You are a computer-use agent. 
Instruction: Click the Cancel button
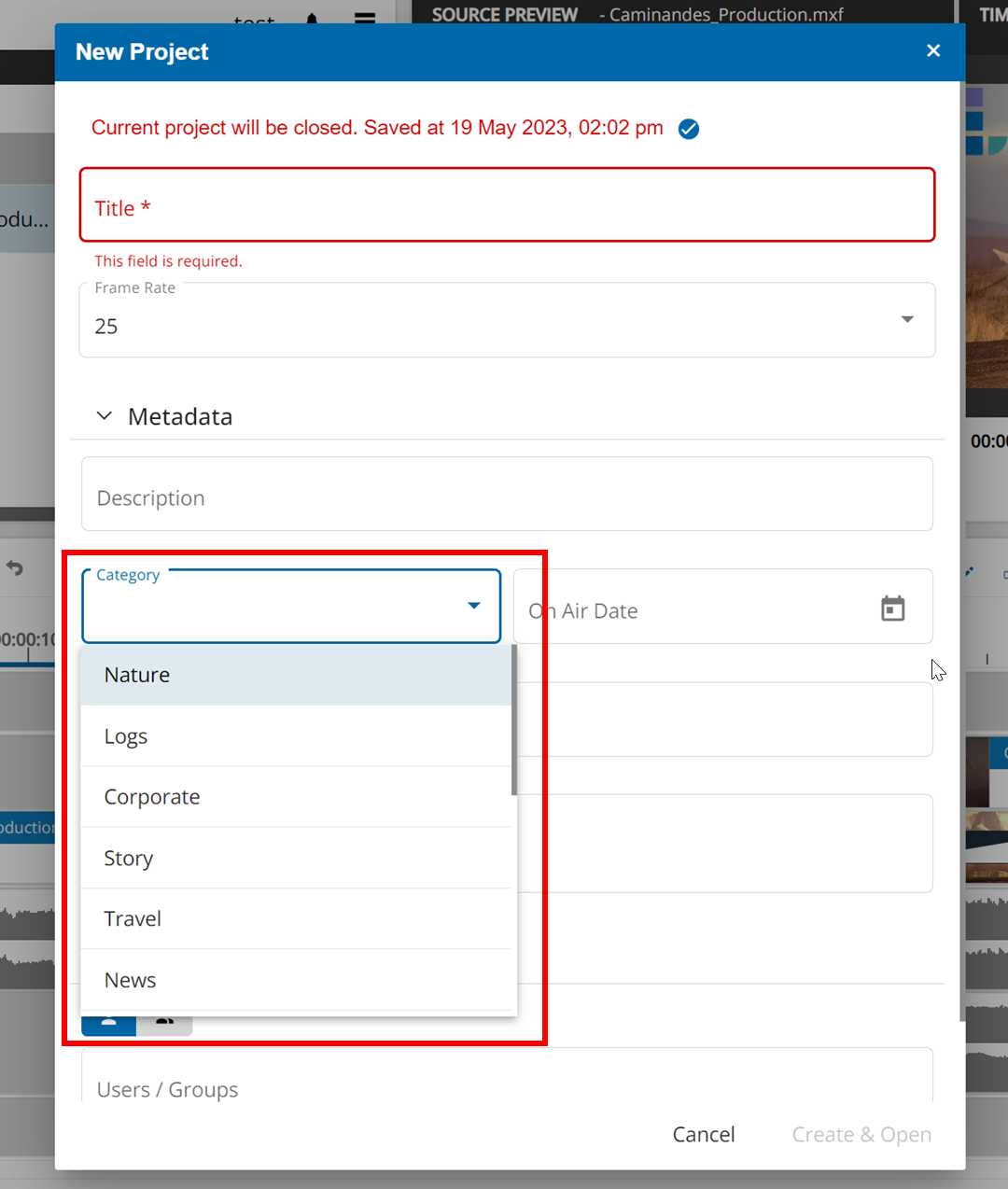(703, 1134)
